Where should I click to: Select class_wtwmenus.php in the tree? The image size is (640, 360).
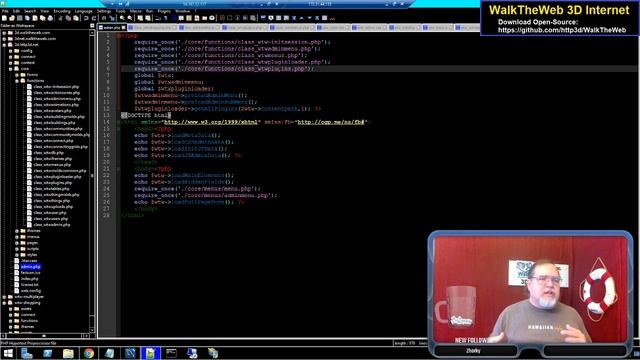coord(52,164)
